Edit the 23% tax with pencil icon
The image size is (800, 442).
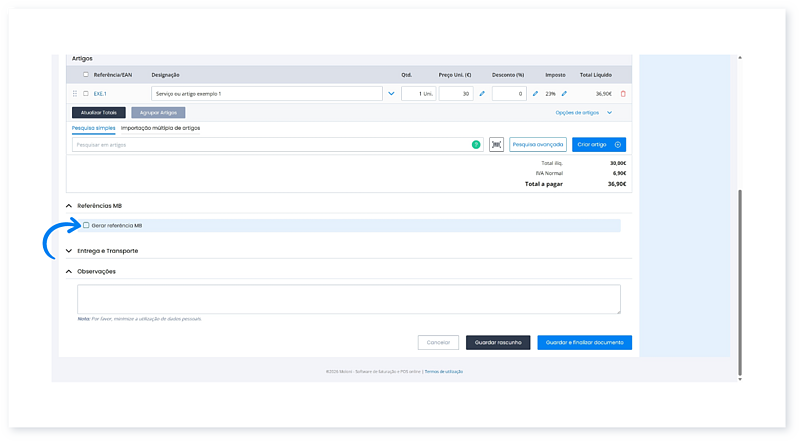tap(564, 94)
